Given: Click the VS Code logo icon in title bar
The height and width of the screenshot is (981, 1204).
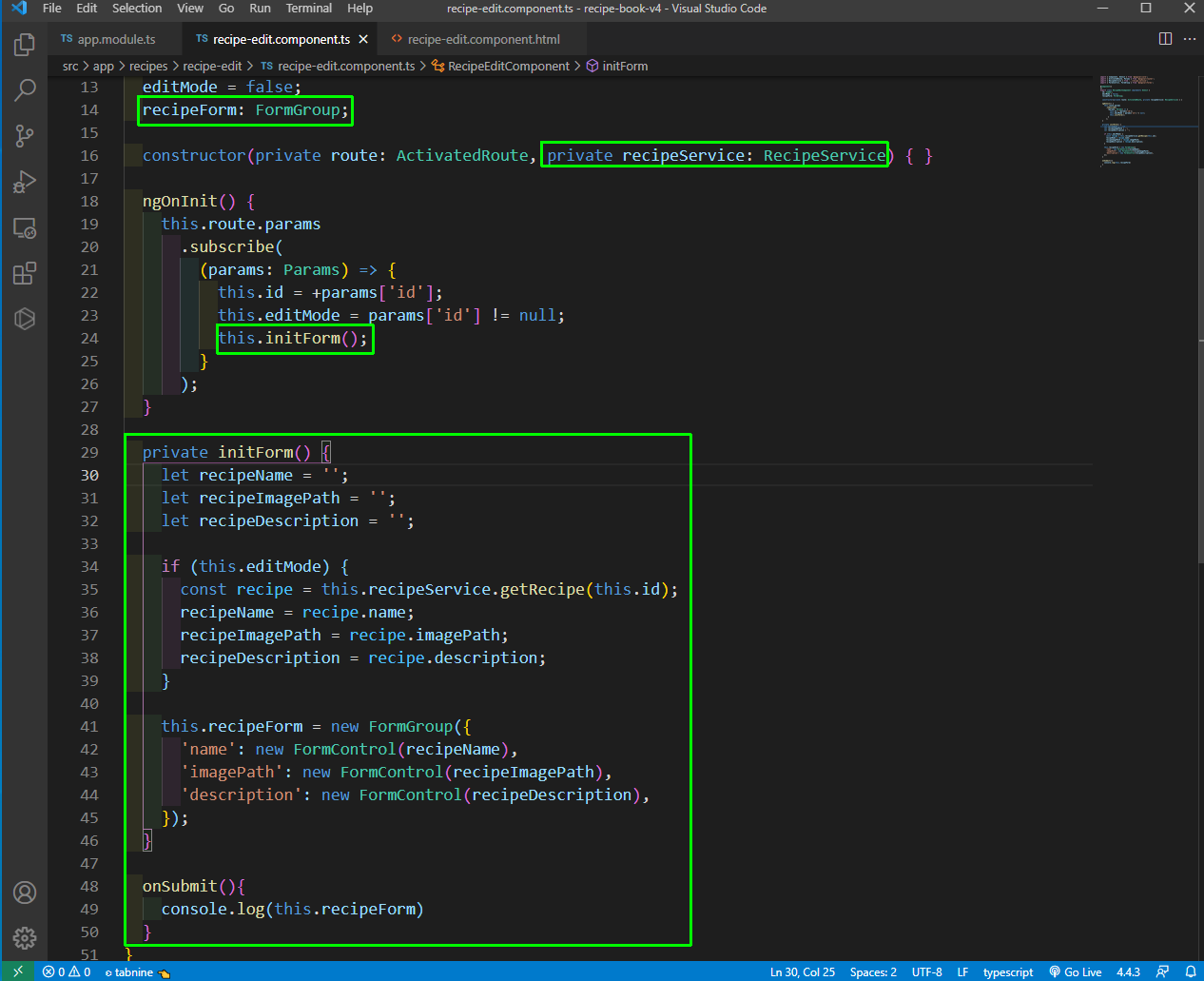Looking at the screenshot, I should (18, 9).
